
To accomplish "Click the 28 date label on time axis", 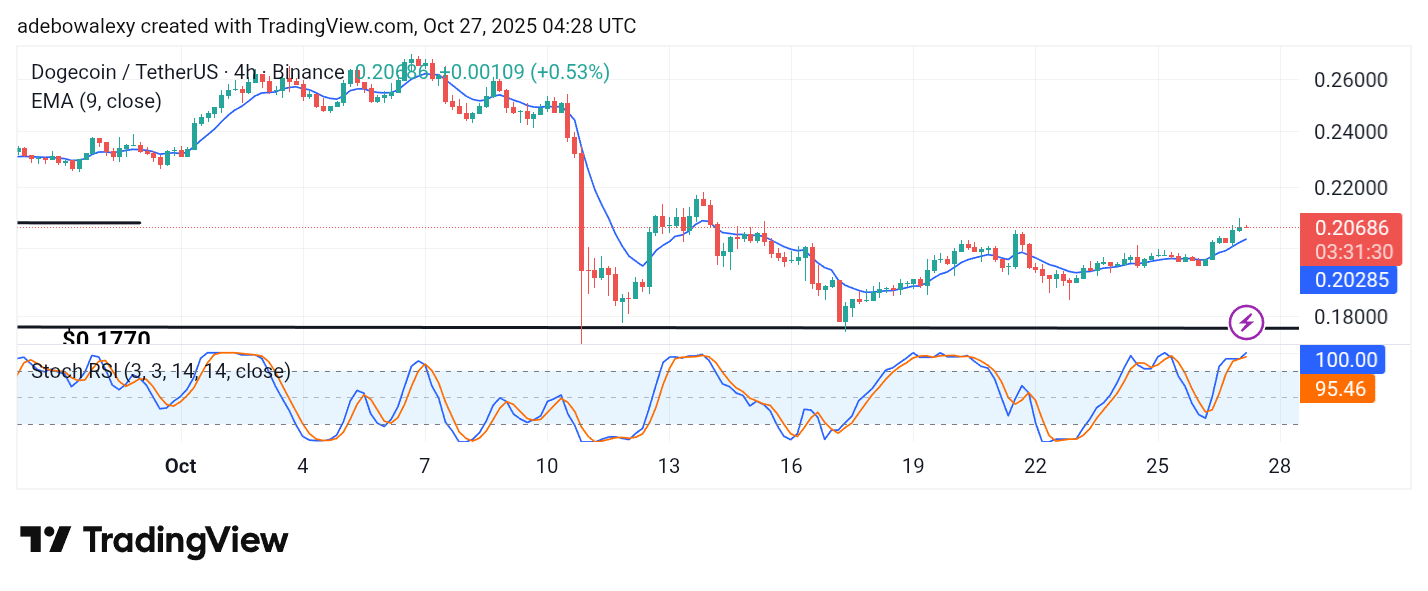I will click(x=1280, y=466).
